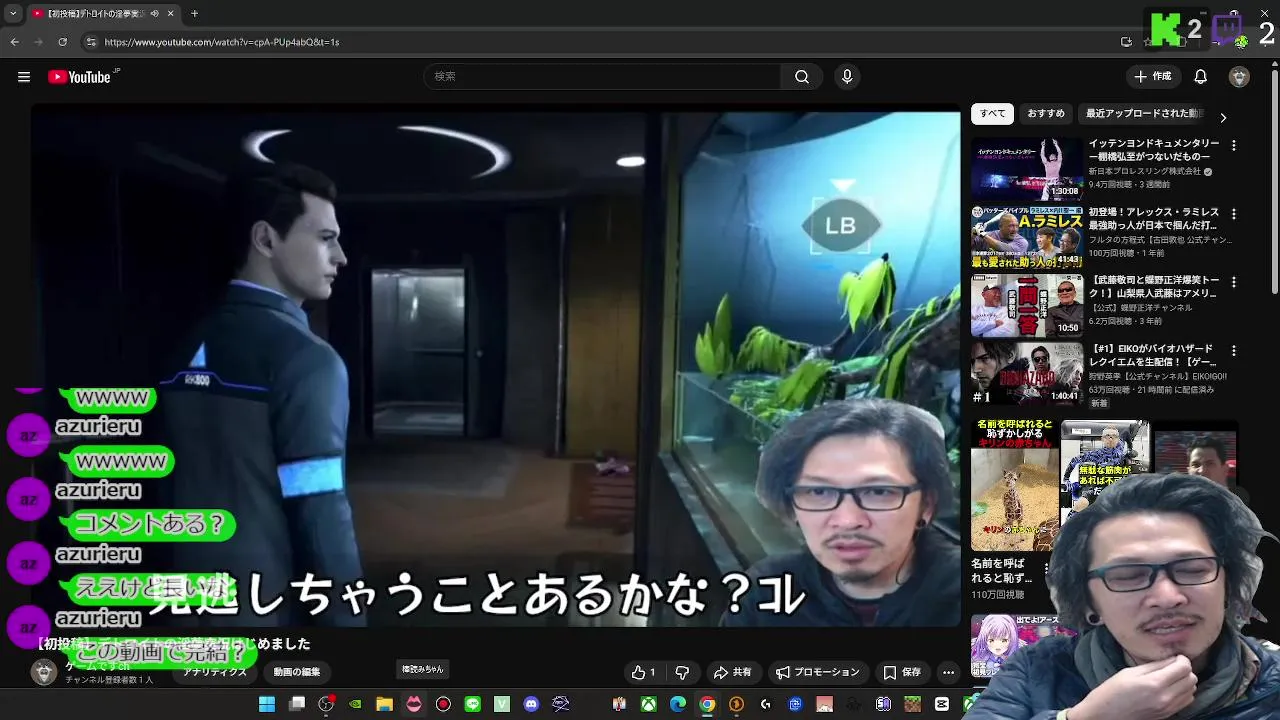The image size is (1280, 720).
Task: Click the 動画の編集 button
Action: click(297, 672)
